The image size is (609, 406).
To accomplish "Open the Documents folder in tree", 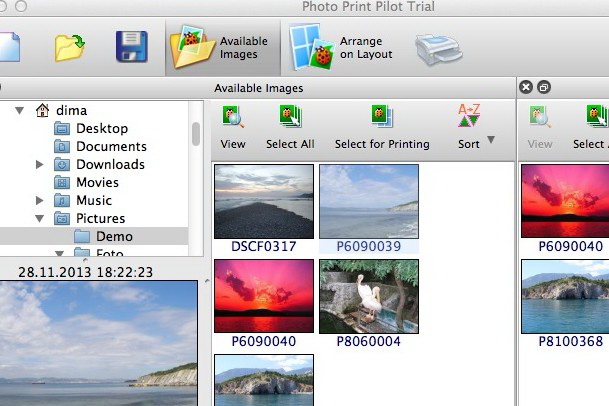I will coord(111,147).
